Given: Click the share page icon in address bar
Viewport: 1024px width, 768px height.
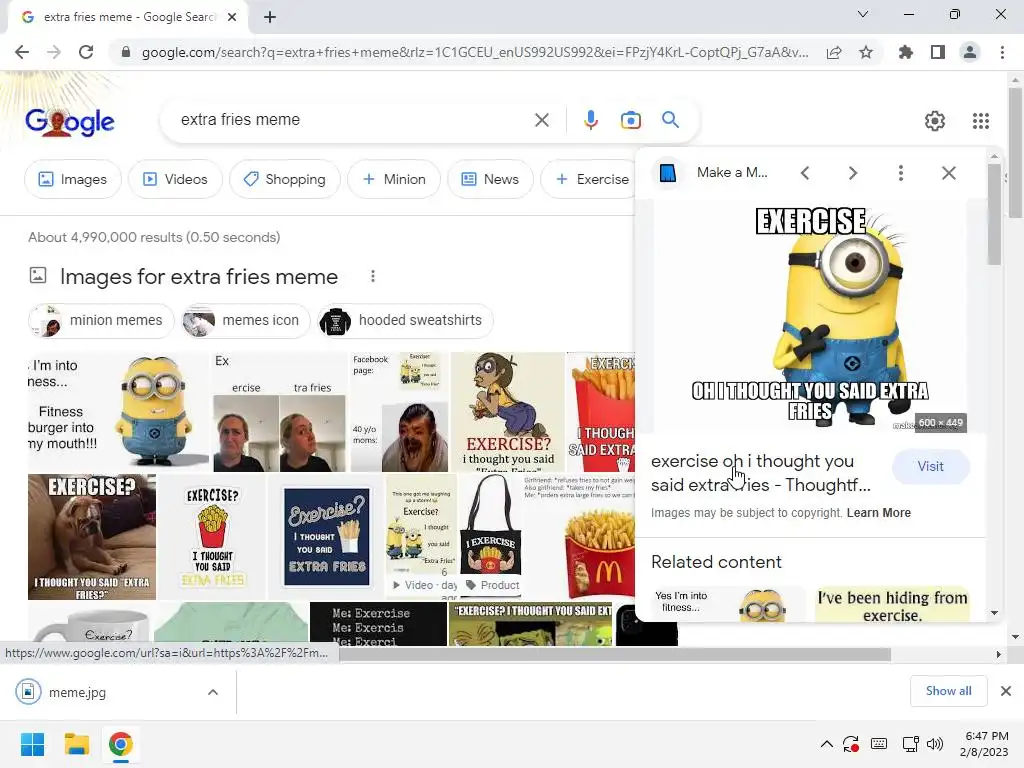Looking at the screenshot, I should pos(834,52).
